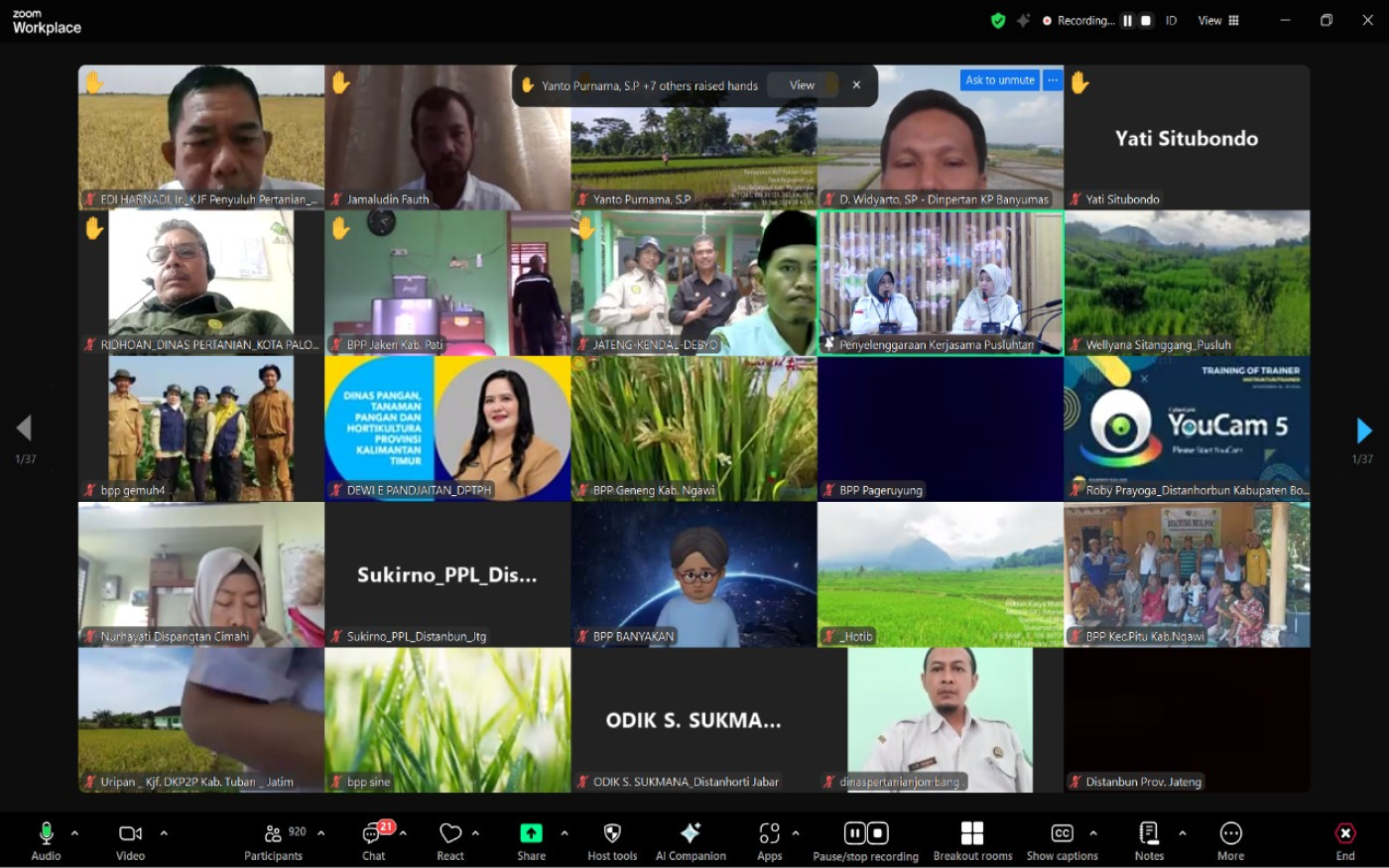The image size is (1389, 868).
Task: Expand share options arrow beside Share
Action: [x=565, y=833]
